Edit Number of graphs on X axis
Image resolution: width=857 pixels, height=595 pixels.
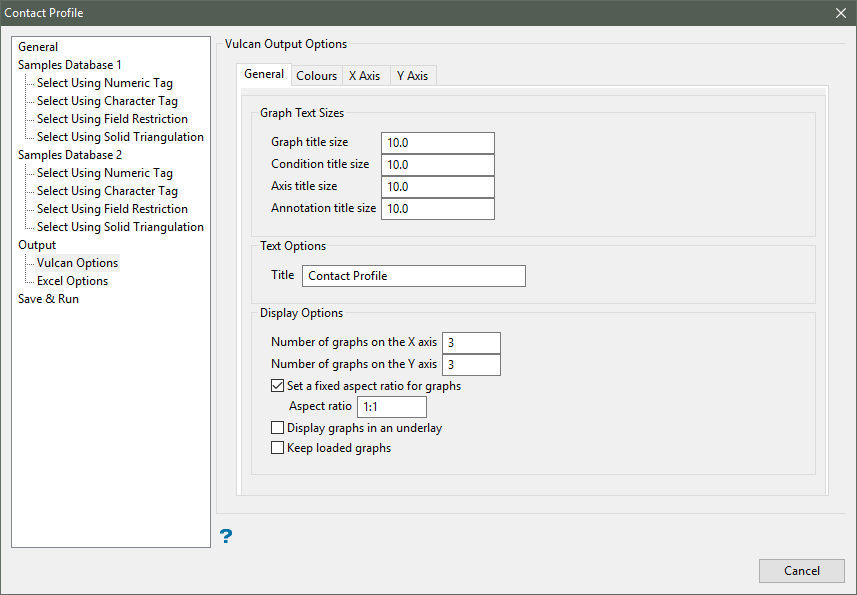pos(471,343)
